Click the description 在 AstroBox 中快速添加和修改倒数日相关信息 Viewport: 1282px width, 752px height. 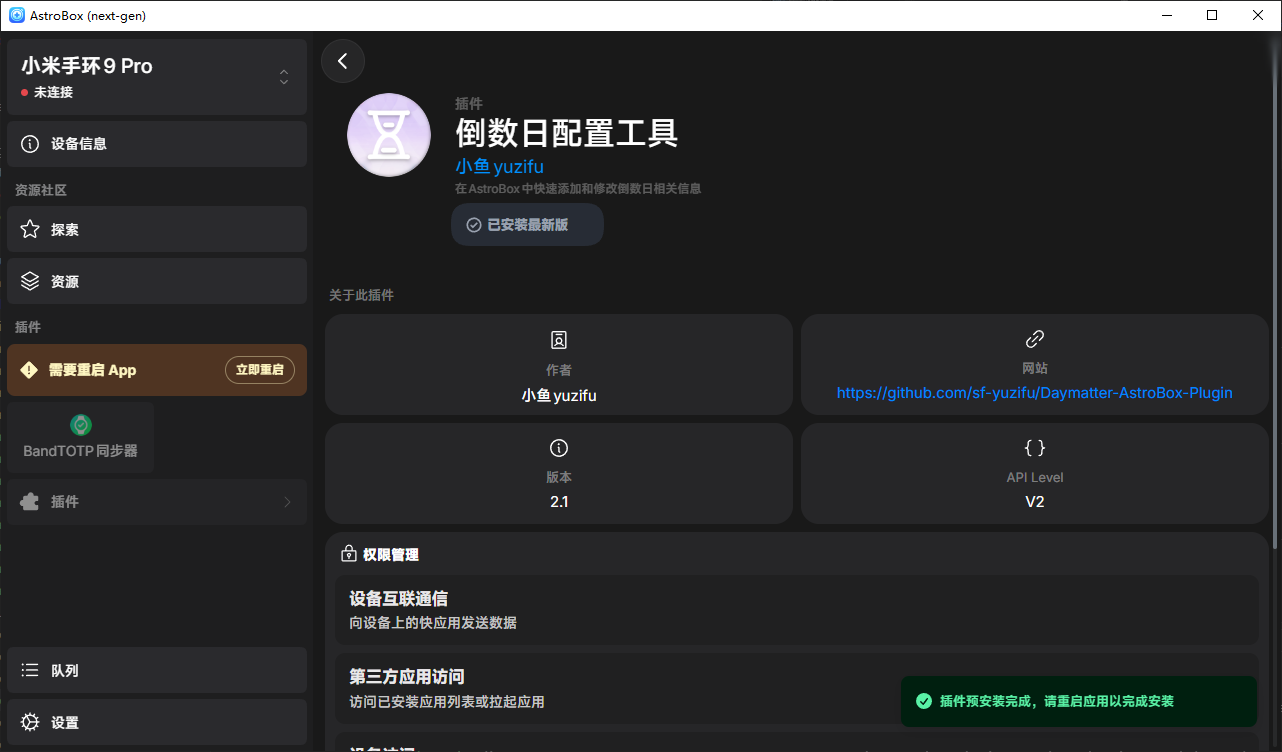pyautogui.click(x=578, y=188)
